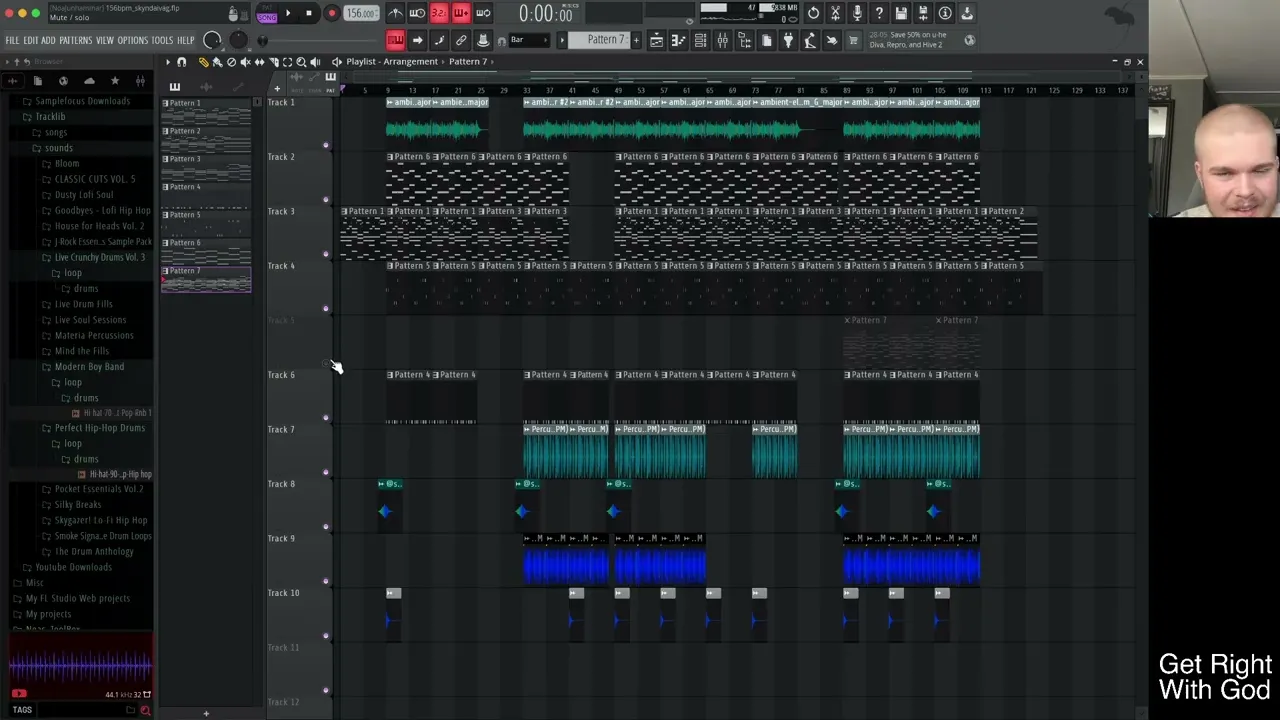Select the playlist slip tool
The image size is (1280, 720).
point(259,62)
